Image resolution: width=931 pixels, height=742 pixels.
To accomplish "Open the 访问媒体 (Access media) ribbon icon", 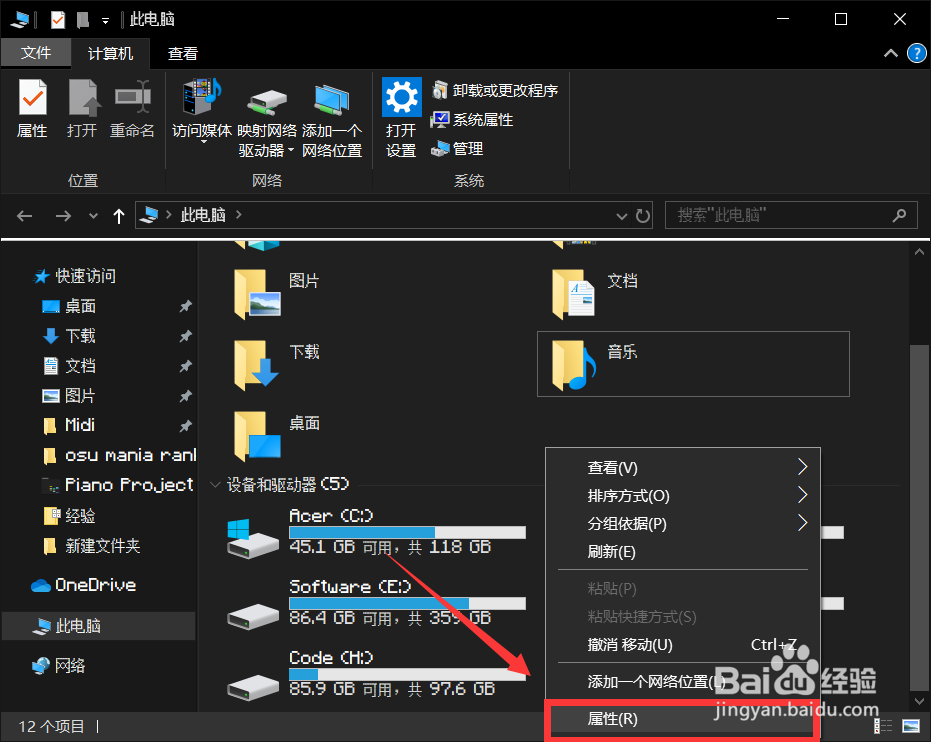I will (200, 105).
